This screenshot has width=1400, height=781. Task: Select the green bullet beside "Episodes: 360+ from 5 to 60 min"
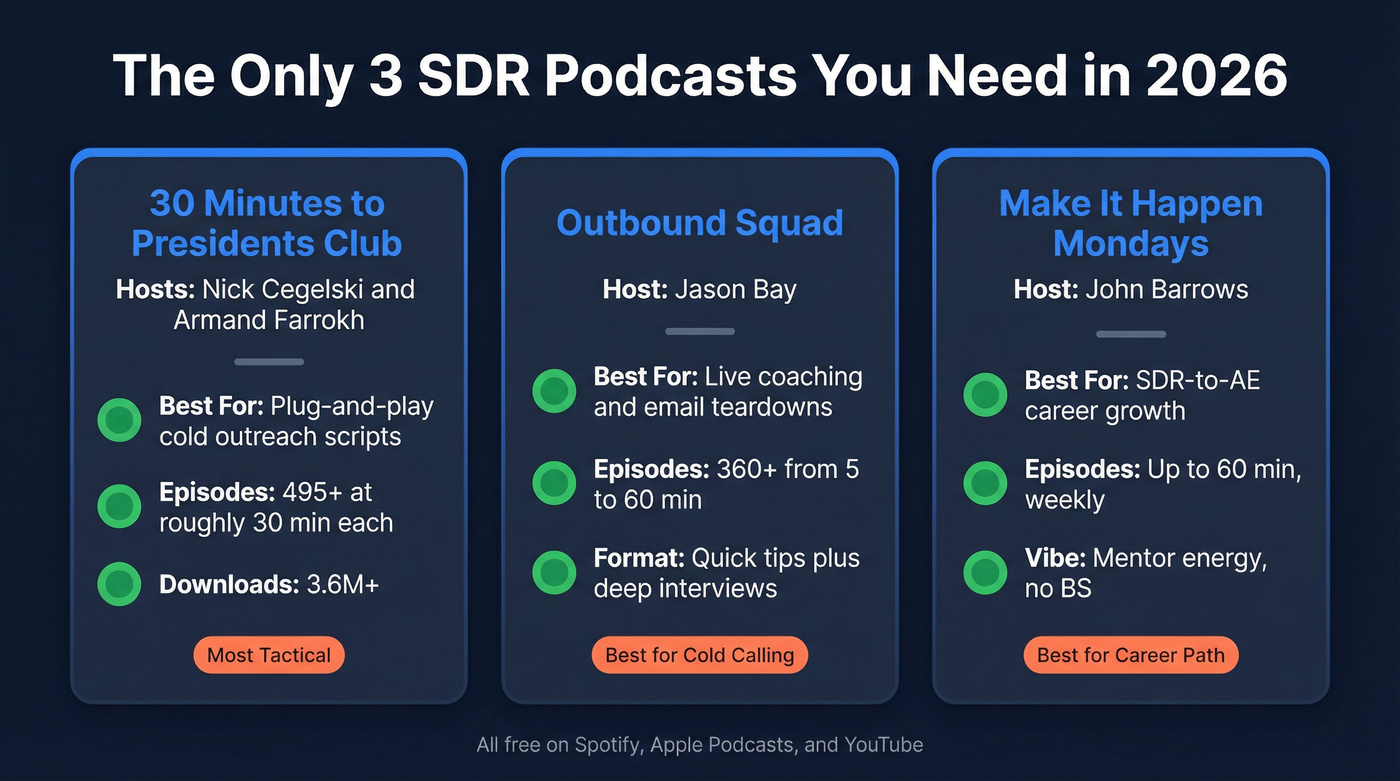point(553,483)
